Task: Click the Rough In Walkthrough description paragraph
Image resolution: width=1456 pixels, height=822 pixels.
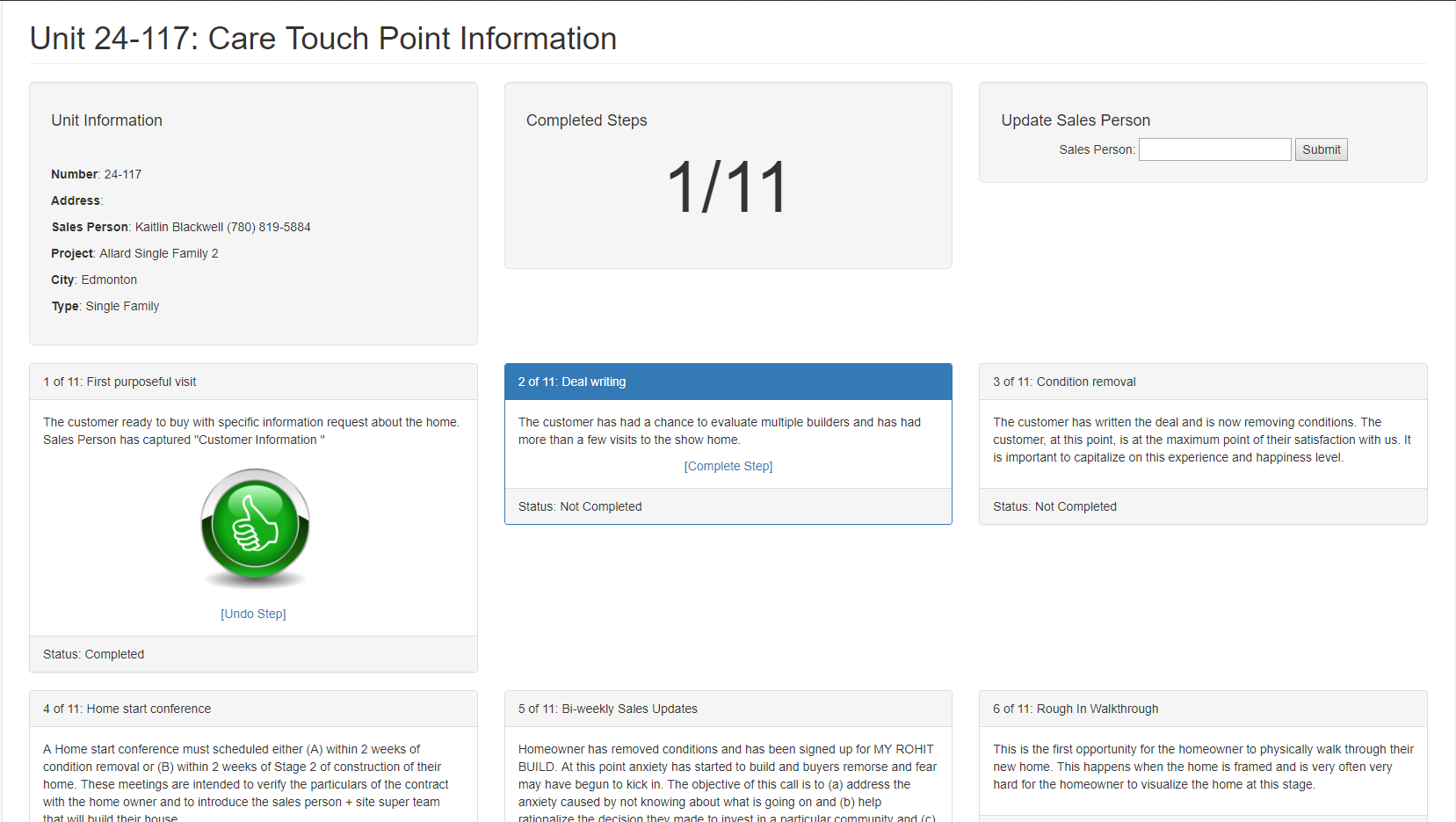Action: tap(1203, 767)
